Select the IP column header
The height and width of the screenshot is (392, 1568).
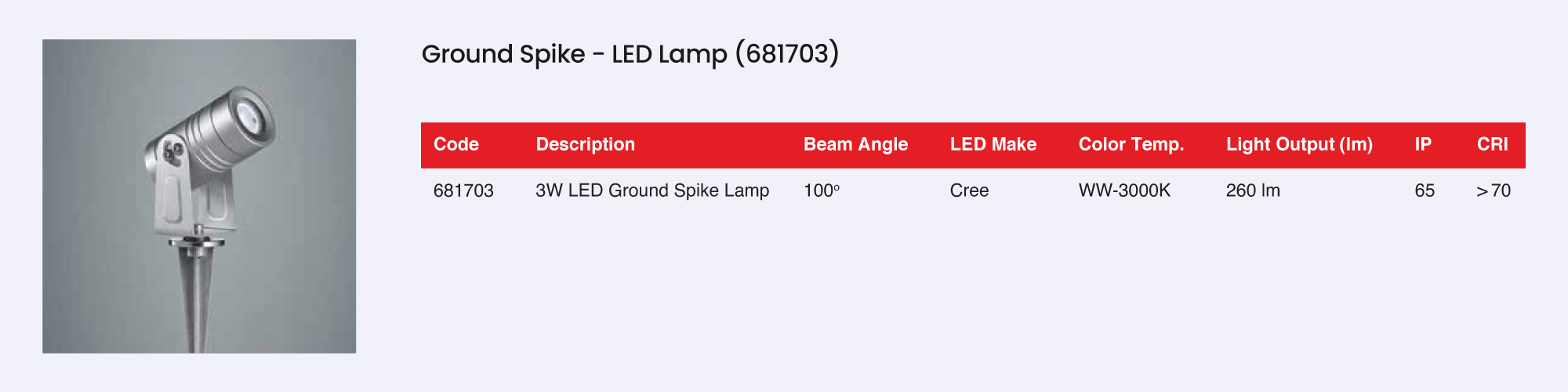[1423, 144]
